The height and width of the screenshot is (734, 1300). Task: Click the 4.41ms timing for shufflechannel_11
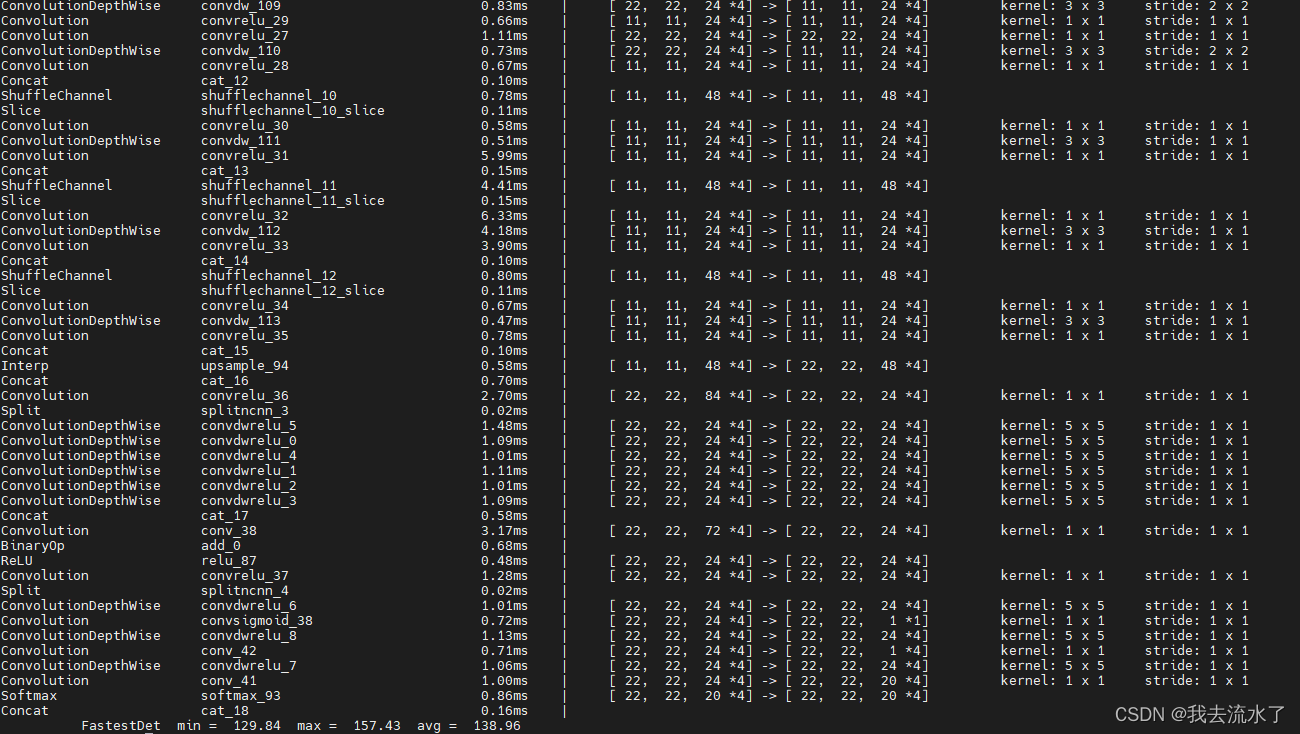pyautogui.click(x=505, y=186)
